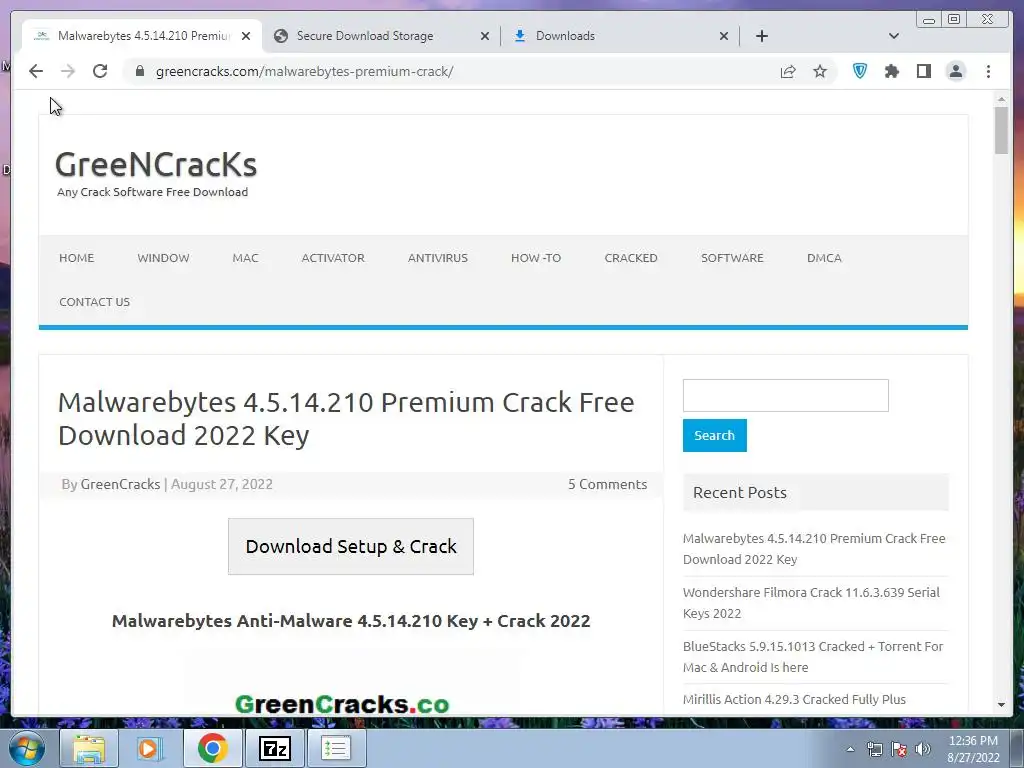
Task: Click the padlock site info icon
Action: click(140, 71)
